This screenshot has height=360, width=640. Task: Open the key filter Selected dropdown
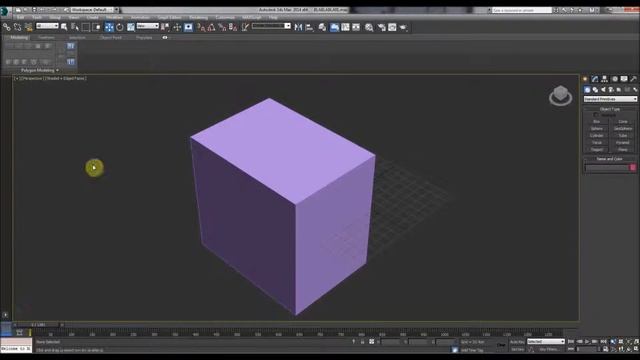coord(546,342)
